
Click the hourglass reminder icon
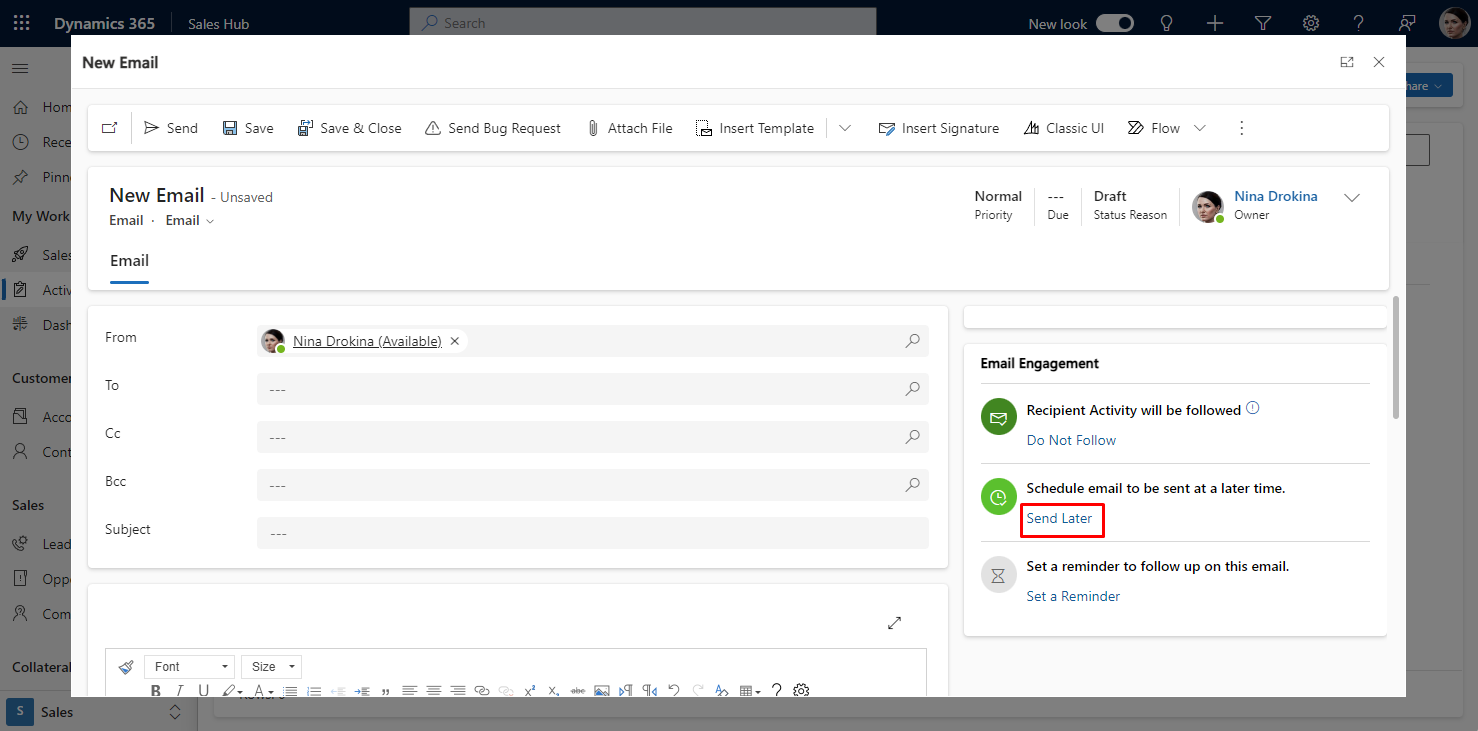(998, 575)
